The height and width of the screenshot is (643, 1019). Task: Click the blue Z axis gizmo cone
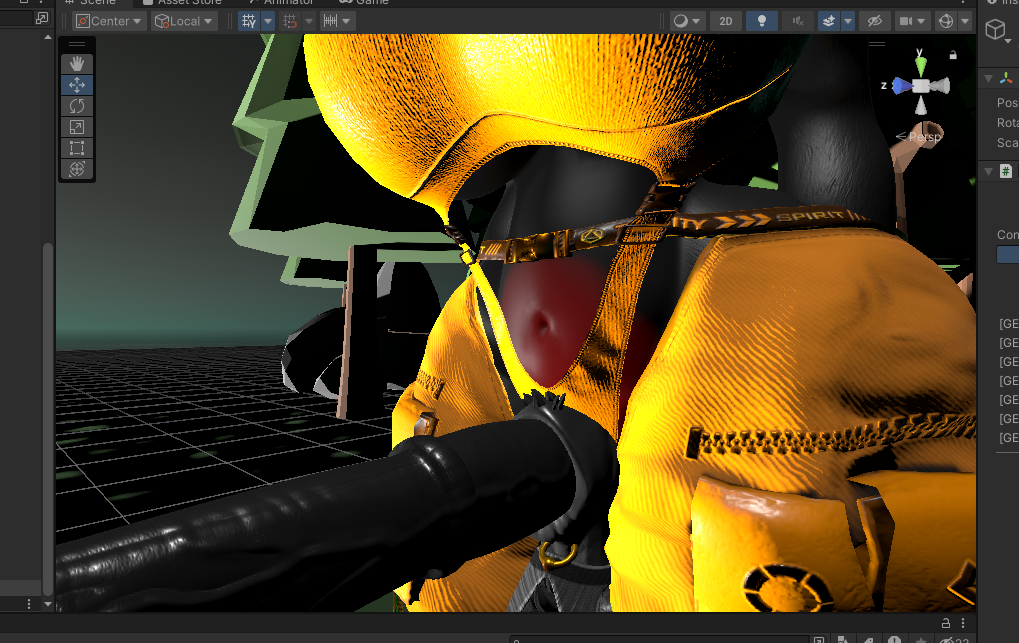[901, 86]
